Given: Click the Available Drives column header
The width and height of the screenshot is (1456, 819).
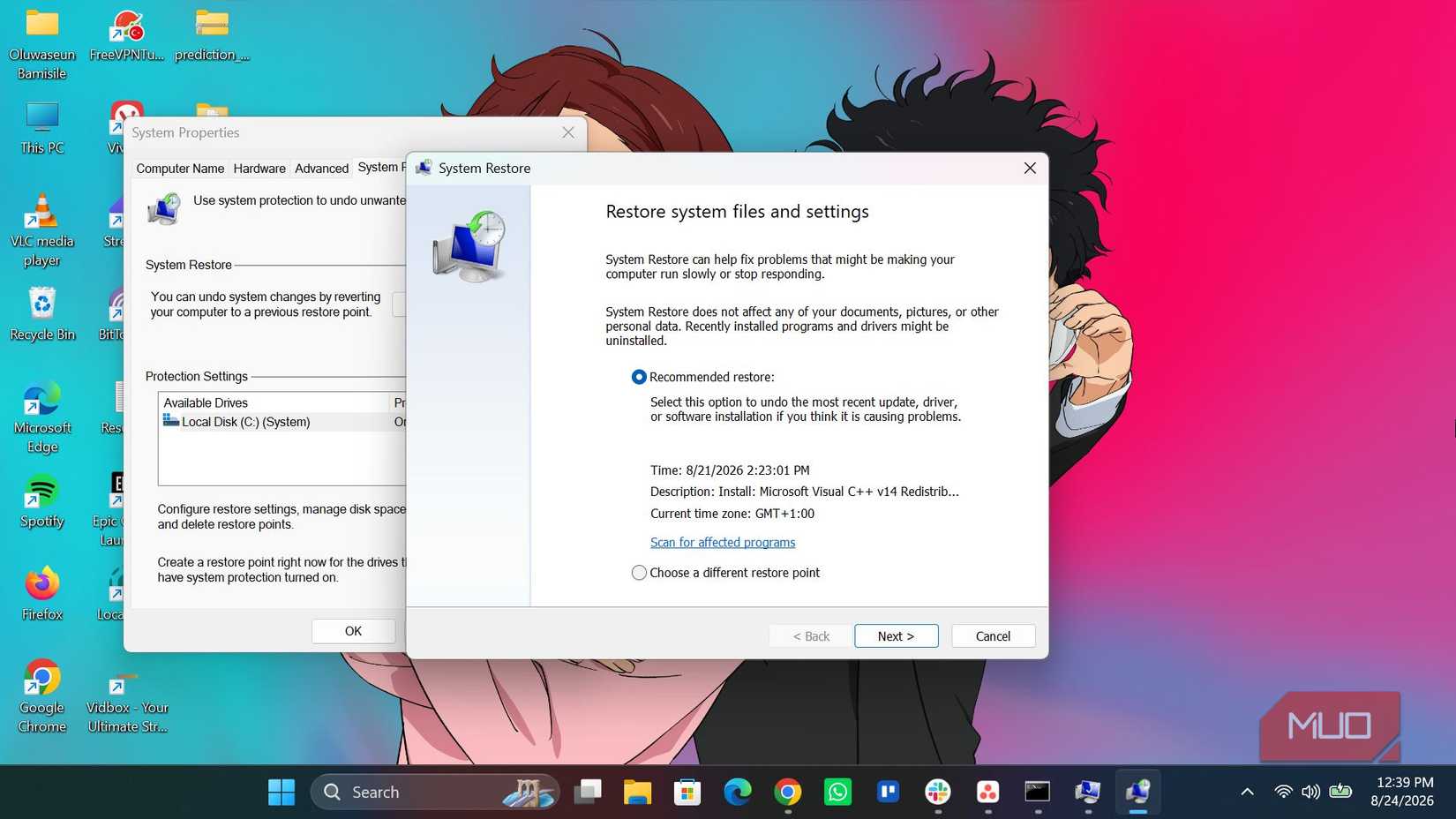Looking at the screenshot, I should click(x=274, y=402).
